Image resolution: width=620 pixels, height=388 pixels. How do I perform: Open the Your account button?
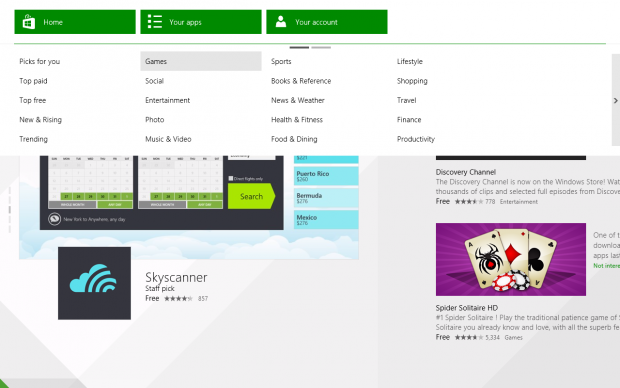click(x=327, y=22)
